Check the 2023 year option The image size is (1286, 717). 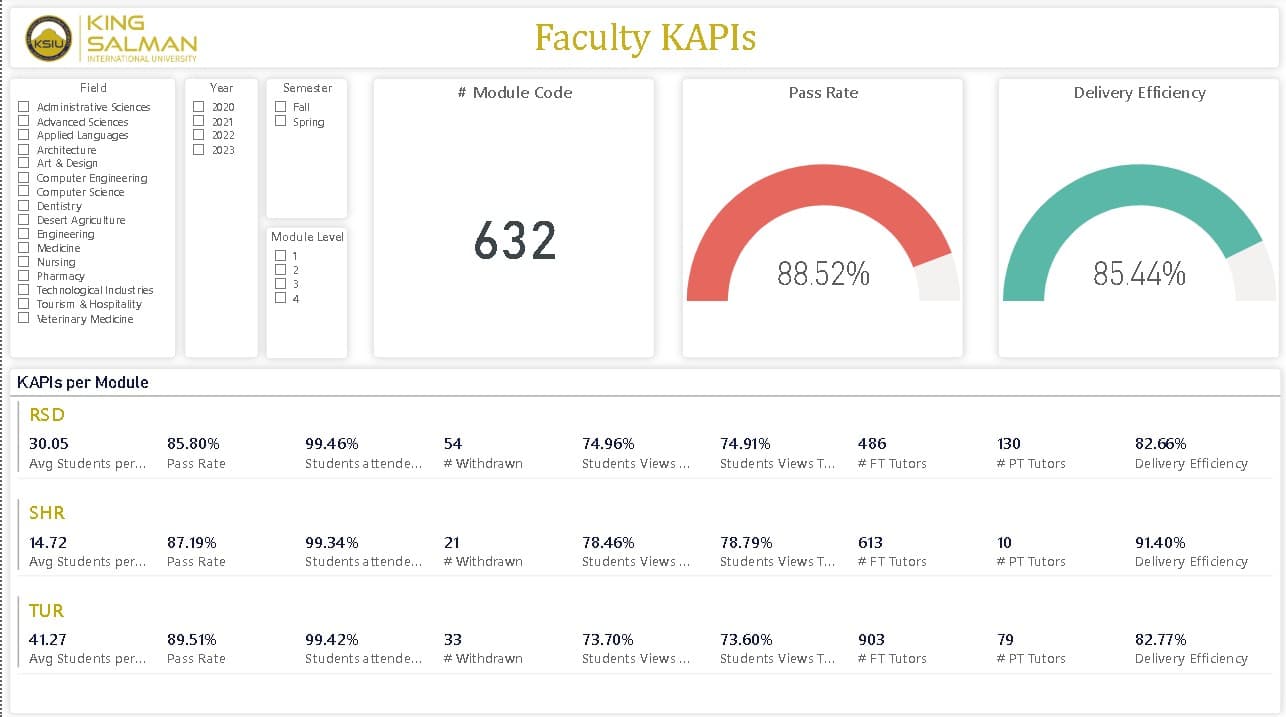pyautogui.click(x=199, y=149)
